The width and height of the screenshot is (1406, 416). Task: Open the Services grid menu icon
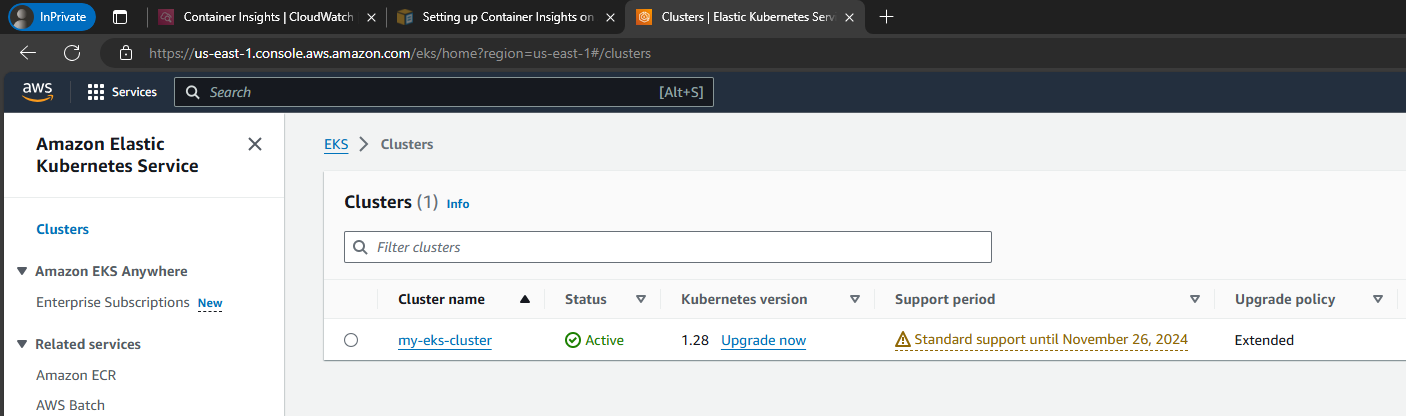click(96, 92)
